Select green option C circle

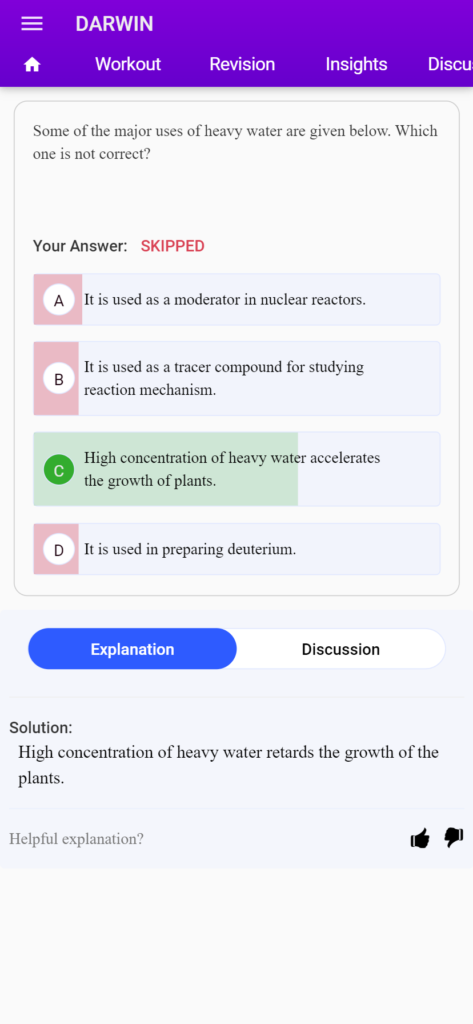[59, 470]
